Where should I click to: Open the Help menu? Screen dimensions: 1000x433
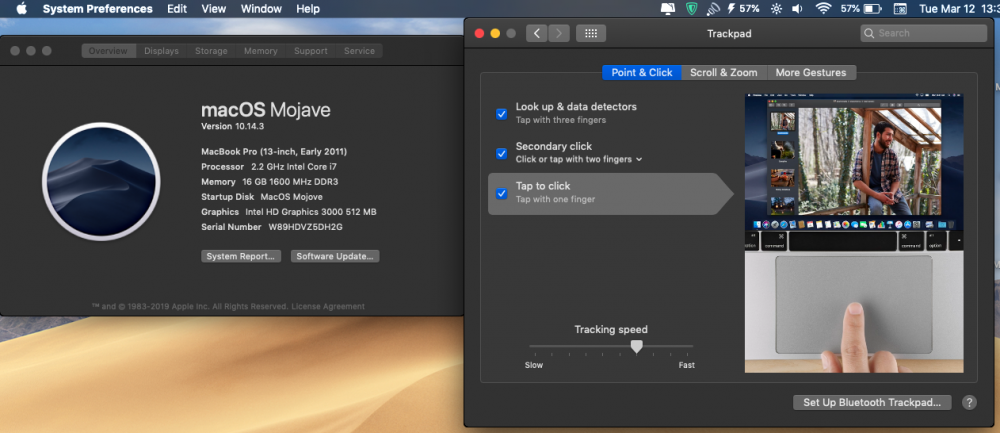click(308, 9)
